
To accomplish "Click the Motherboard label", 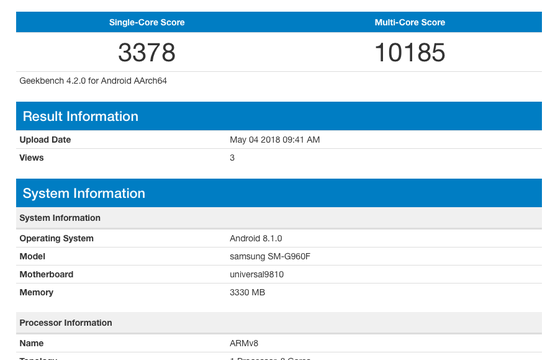I will [x=46, y=274].
